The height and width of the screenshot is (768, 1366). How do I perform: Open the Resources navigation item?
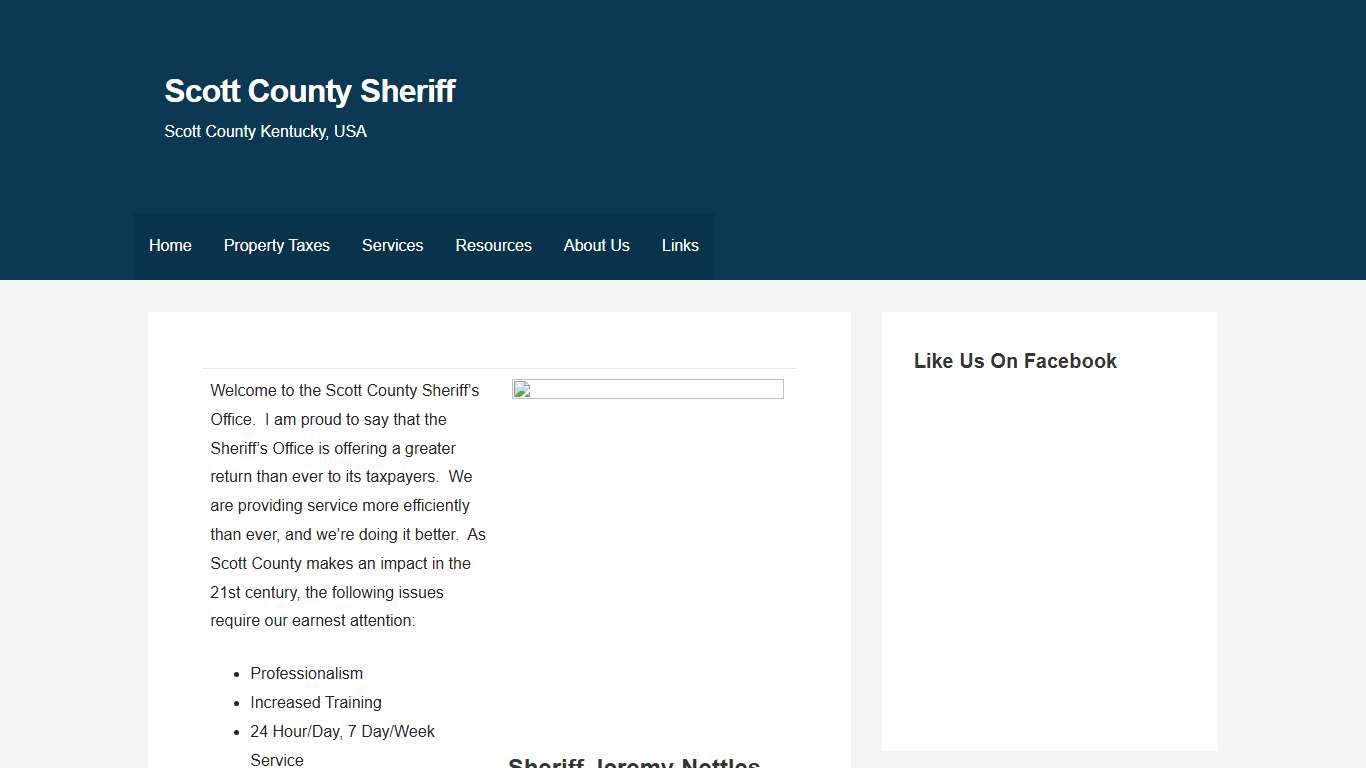(493, 245)
